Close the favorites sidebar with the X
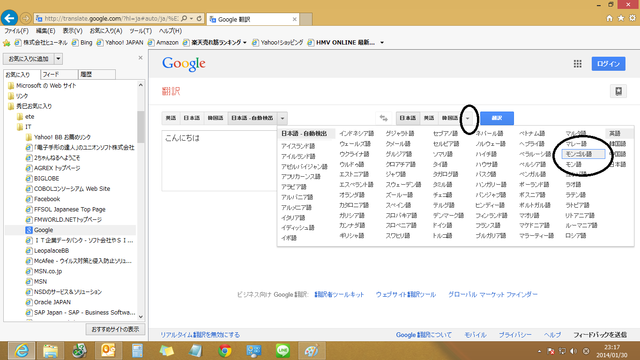 tap(140, 58)
